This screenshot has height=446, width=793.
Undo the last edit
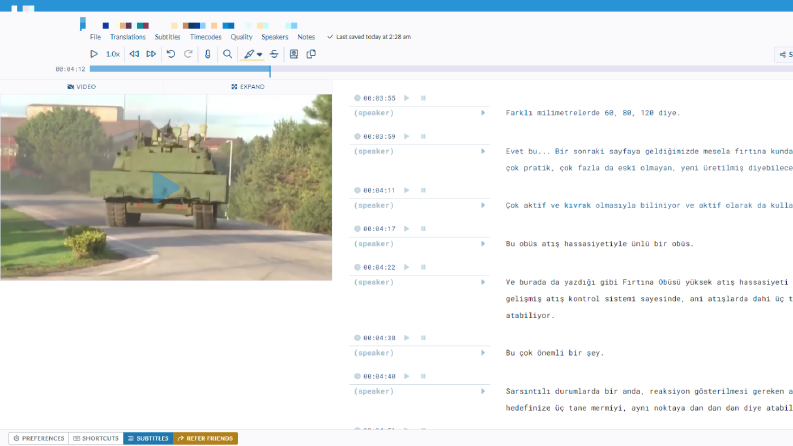pos(171,54)
